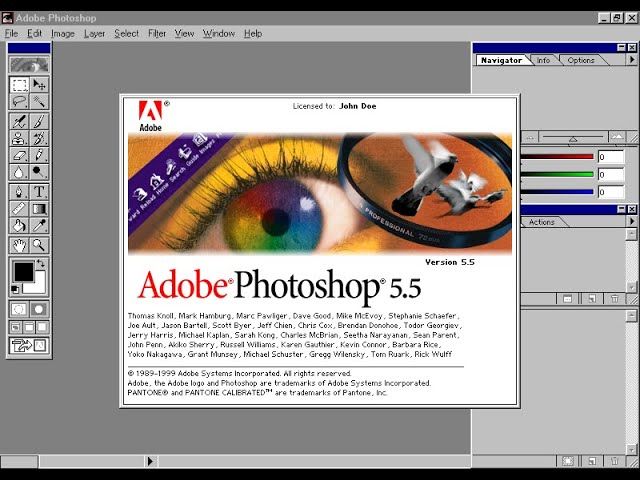
Task: Click the Photoshop title bar application icon
Action: [7, 18]
